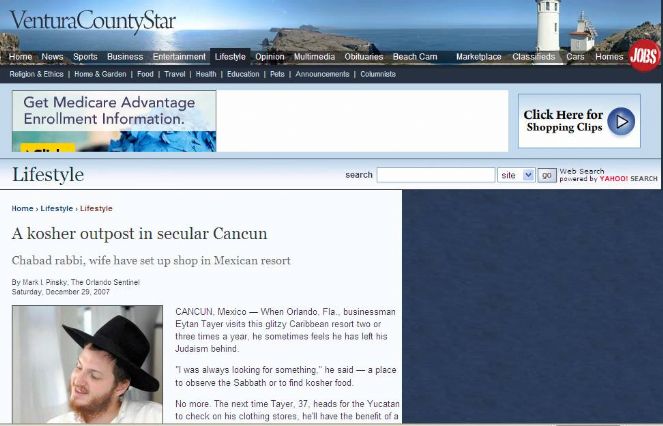Image resolution: width=663 pixels, height=426 pixels.
Task: Visit the Travel subsection
Action: 175,74
